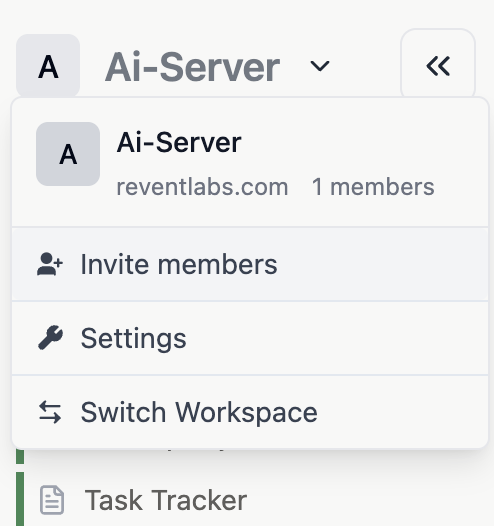This screenshot has height=526, width=494.
Task: Click the document icon beside Task Tracker
Action: (52, 500)
